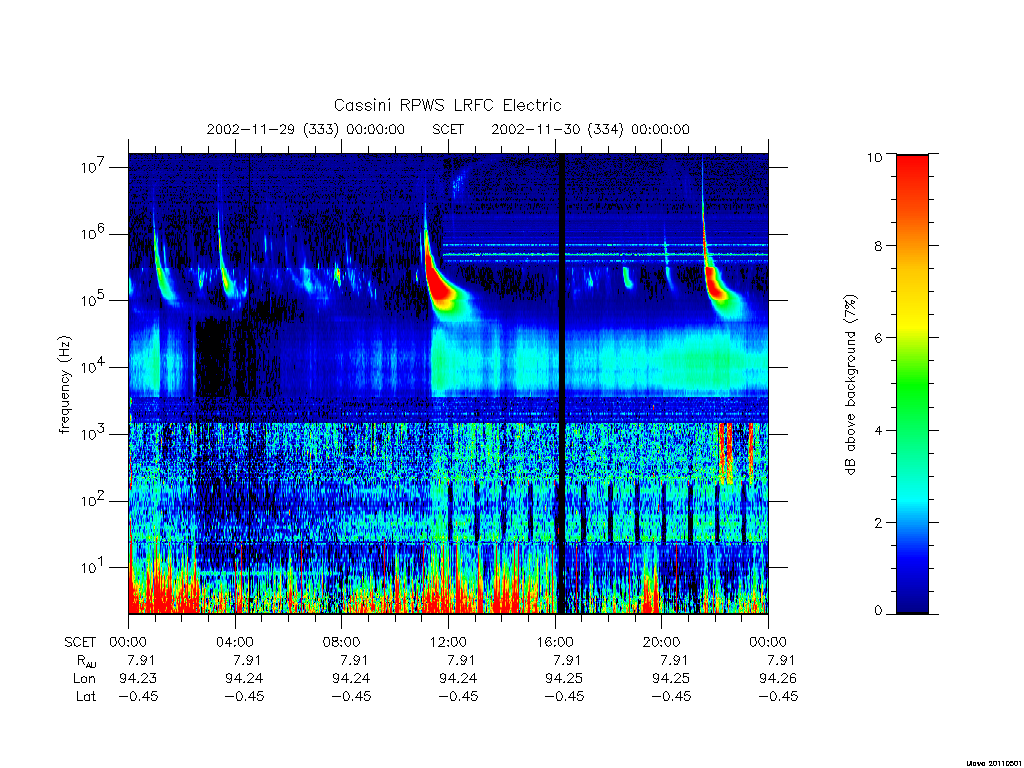Click the colorbar tick label 6

click(878, 338)
